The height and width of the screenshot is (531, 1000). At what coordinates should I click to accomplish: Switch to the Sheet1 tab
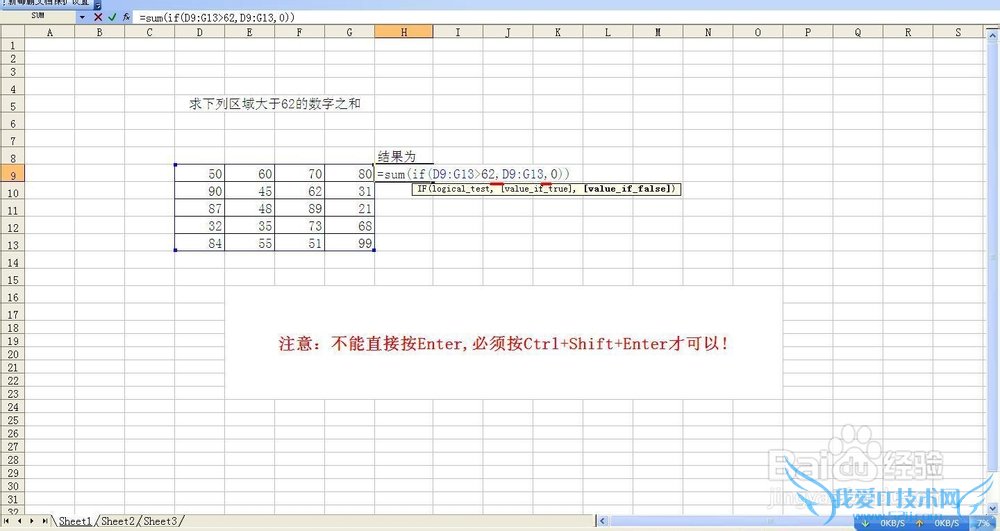point(75,521)
